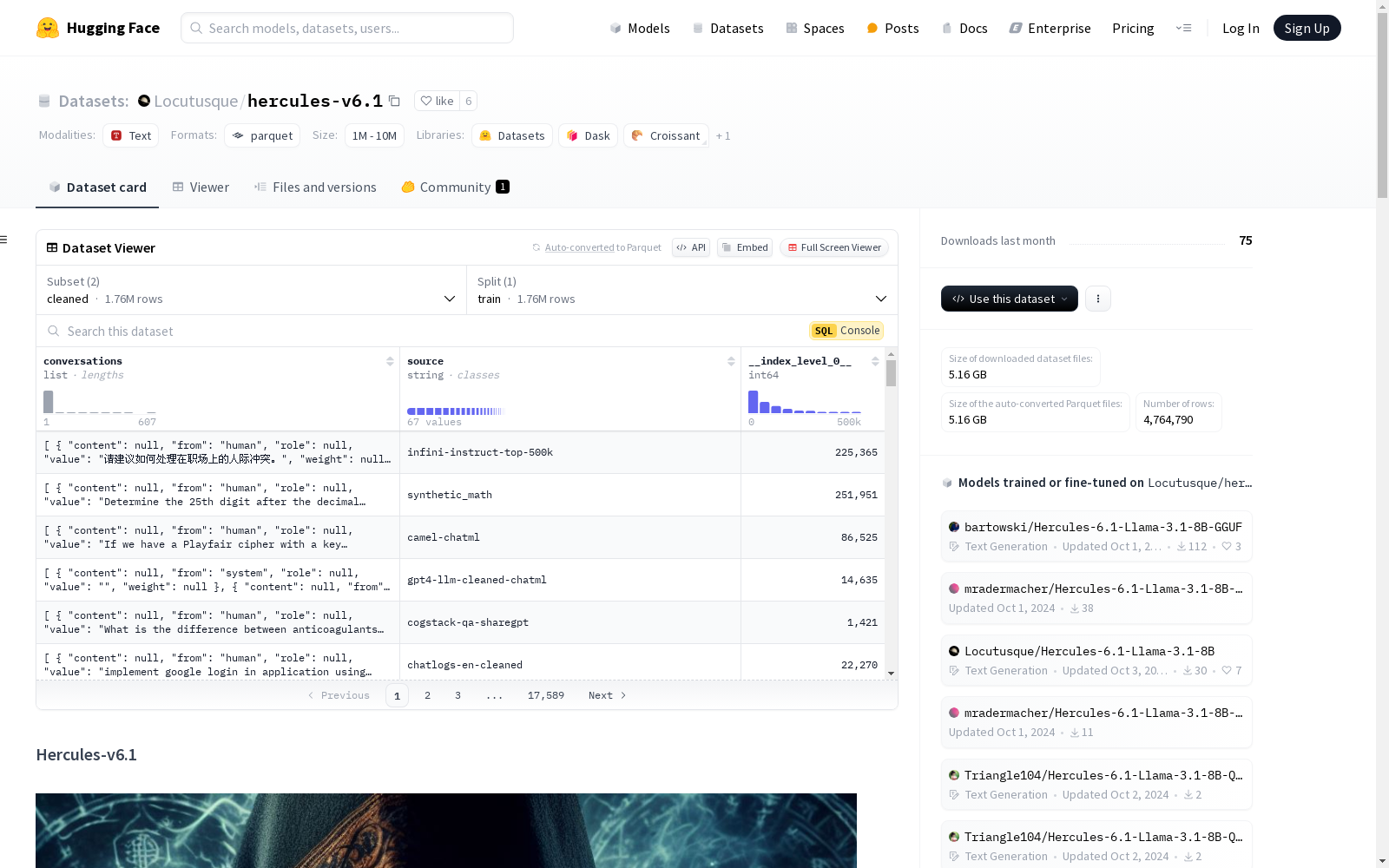This screenshot has width=1389, height=868.
Task: Go to Datasets in the top navigation
Action: point(727,28)
